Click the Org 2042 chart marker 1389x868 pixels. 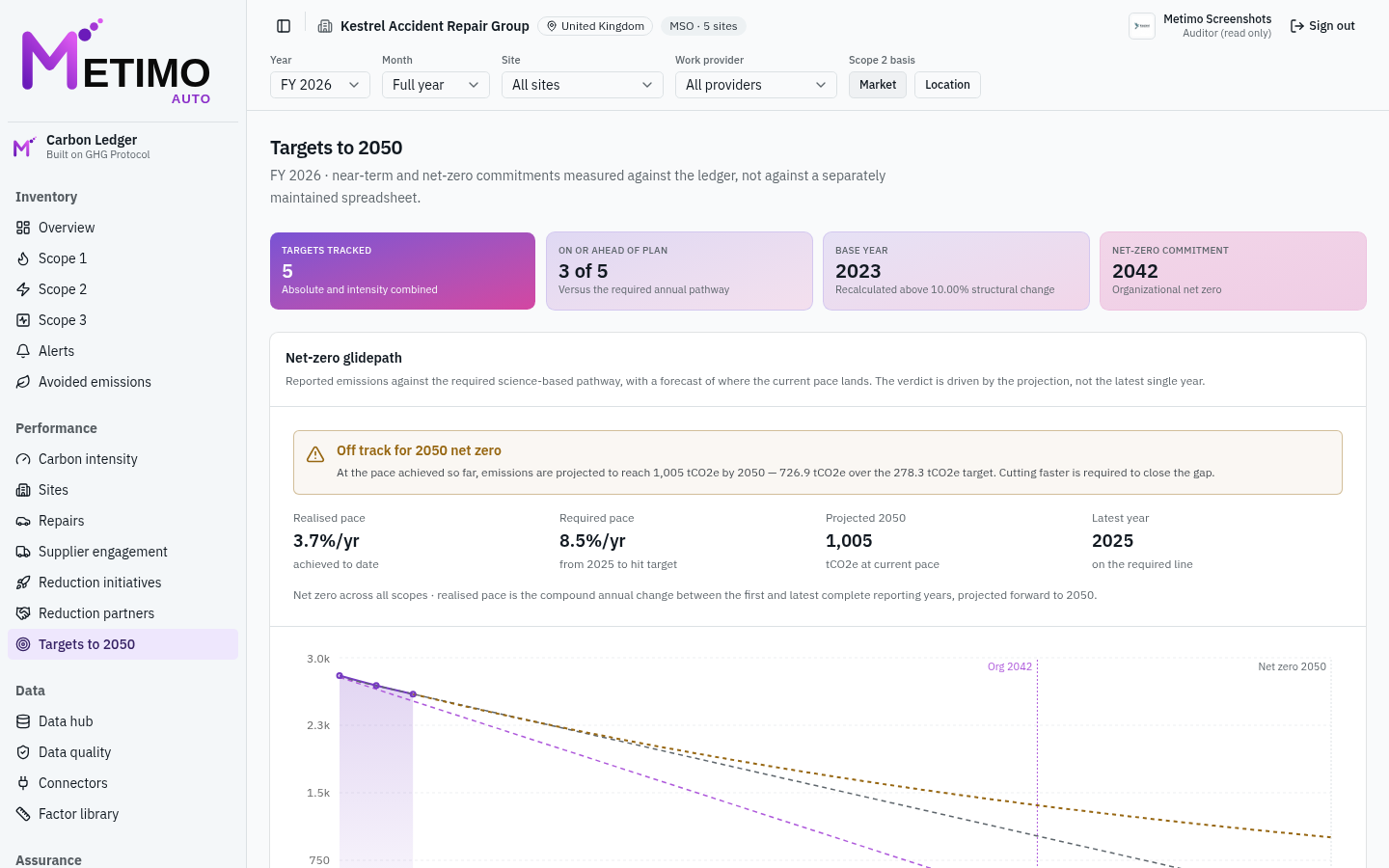point(1010,666)
